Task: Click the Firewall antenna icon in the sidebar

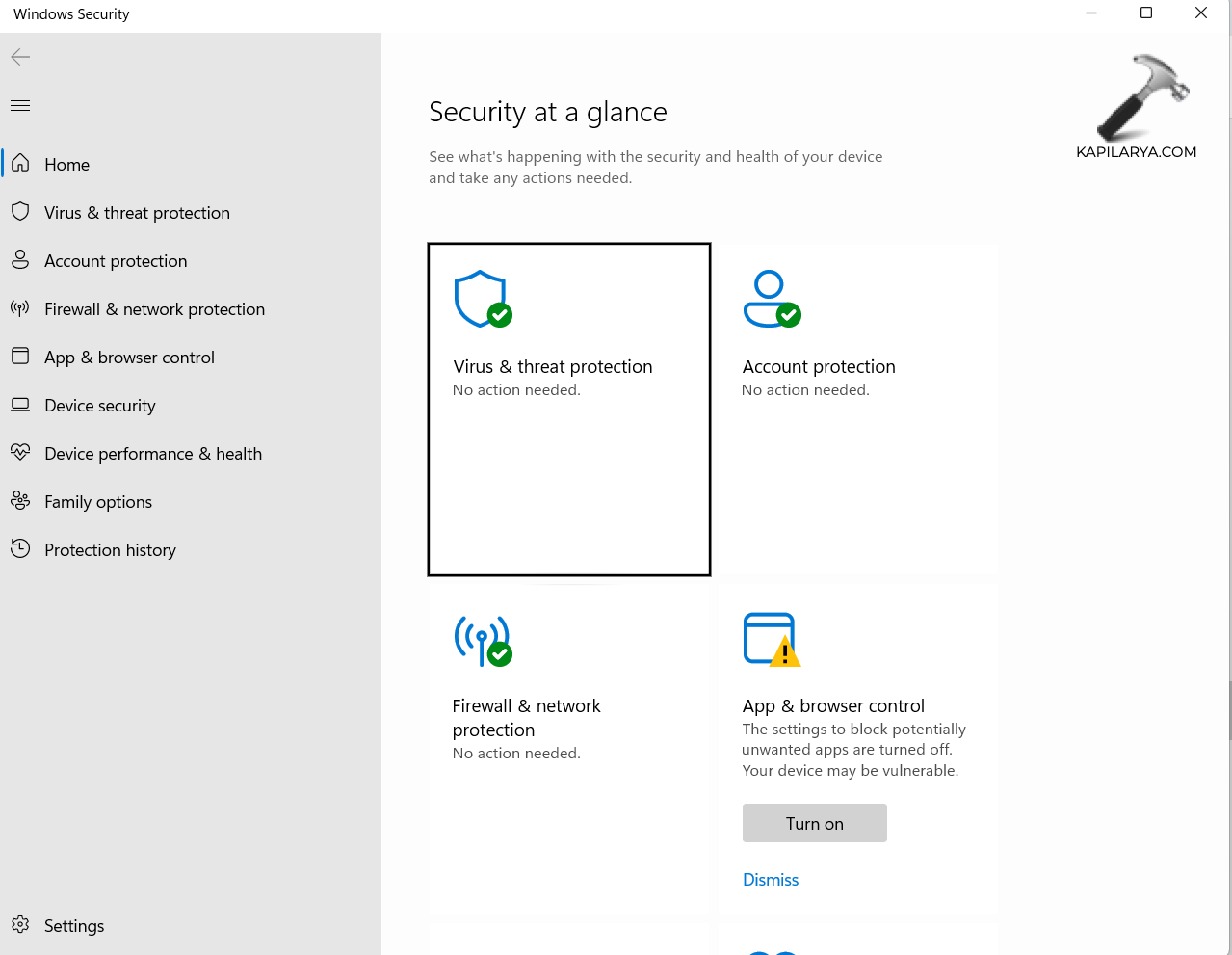Action: coord(20,308)
